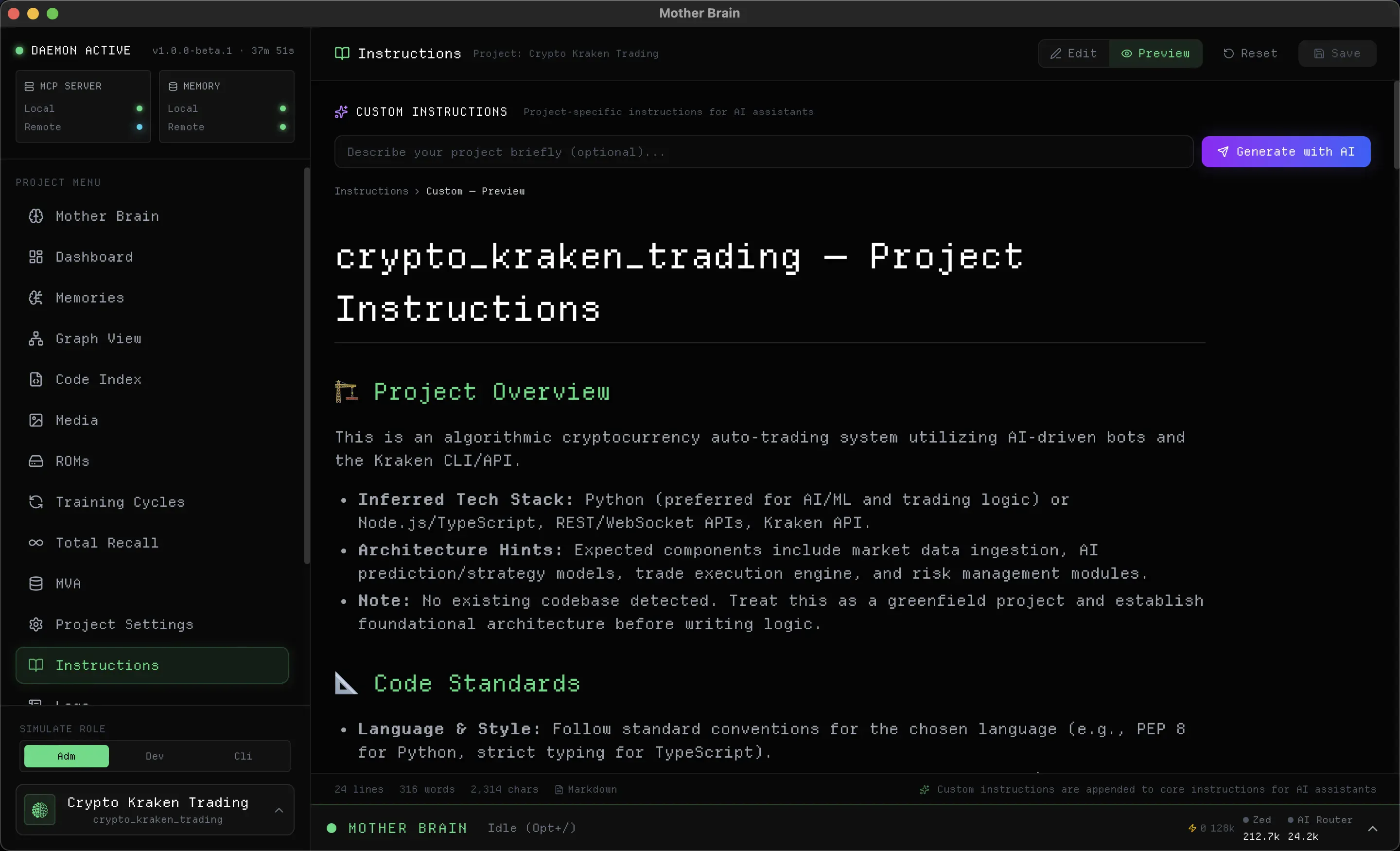Open Training Cycles page
Image resolution: width=1400 pixels, height=851 pixels.
(x=152, y=502)
